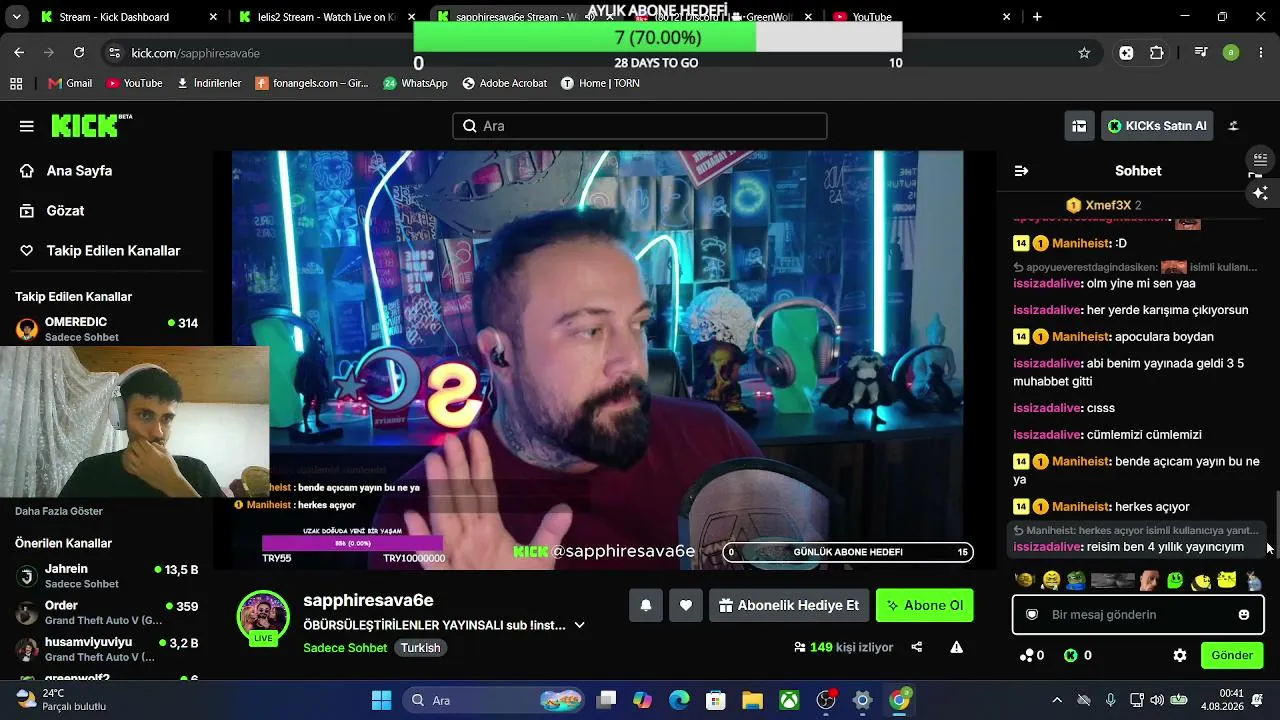Send the chat message with Gönder

point(1232,655)
